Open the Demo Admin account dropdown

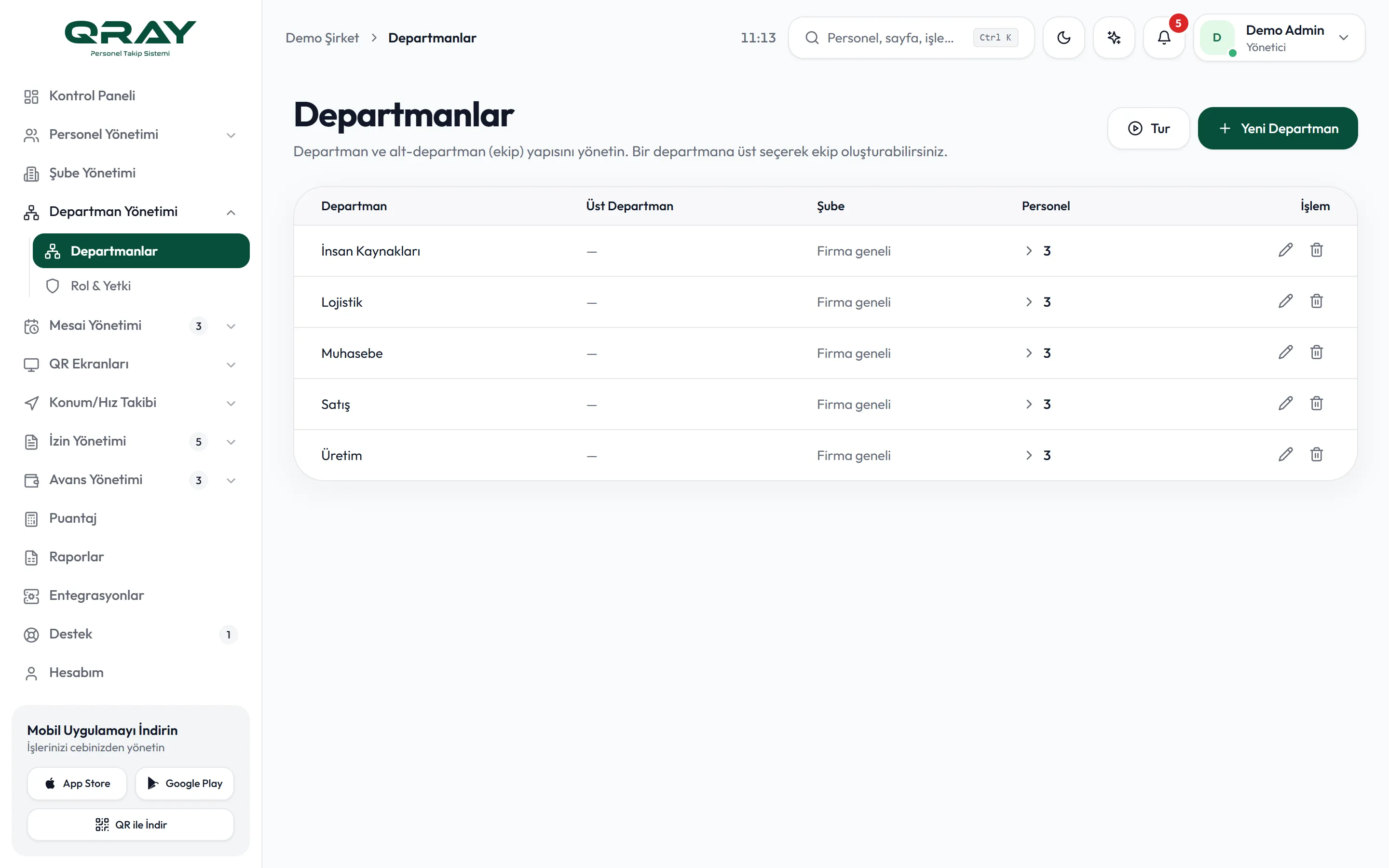pos(1279,38)
